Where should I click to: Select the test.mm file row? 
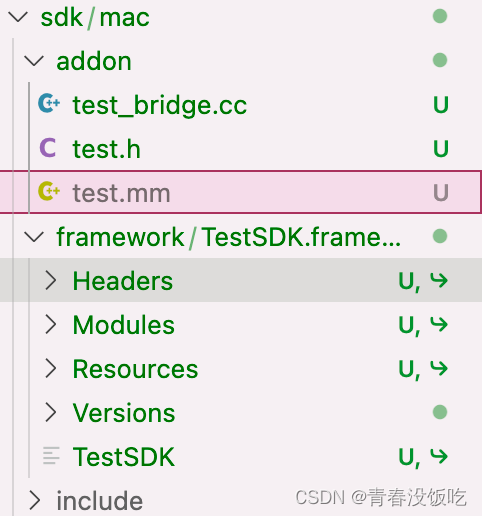(x=241, y=192)
